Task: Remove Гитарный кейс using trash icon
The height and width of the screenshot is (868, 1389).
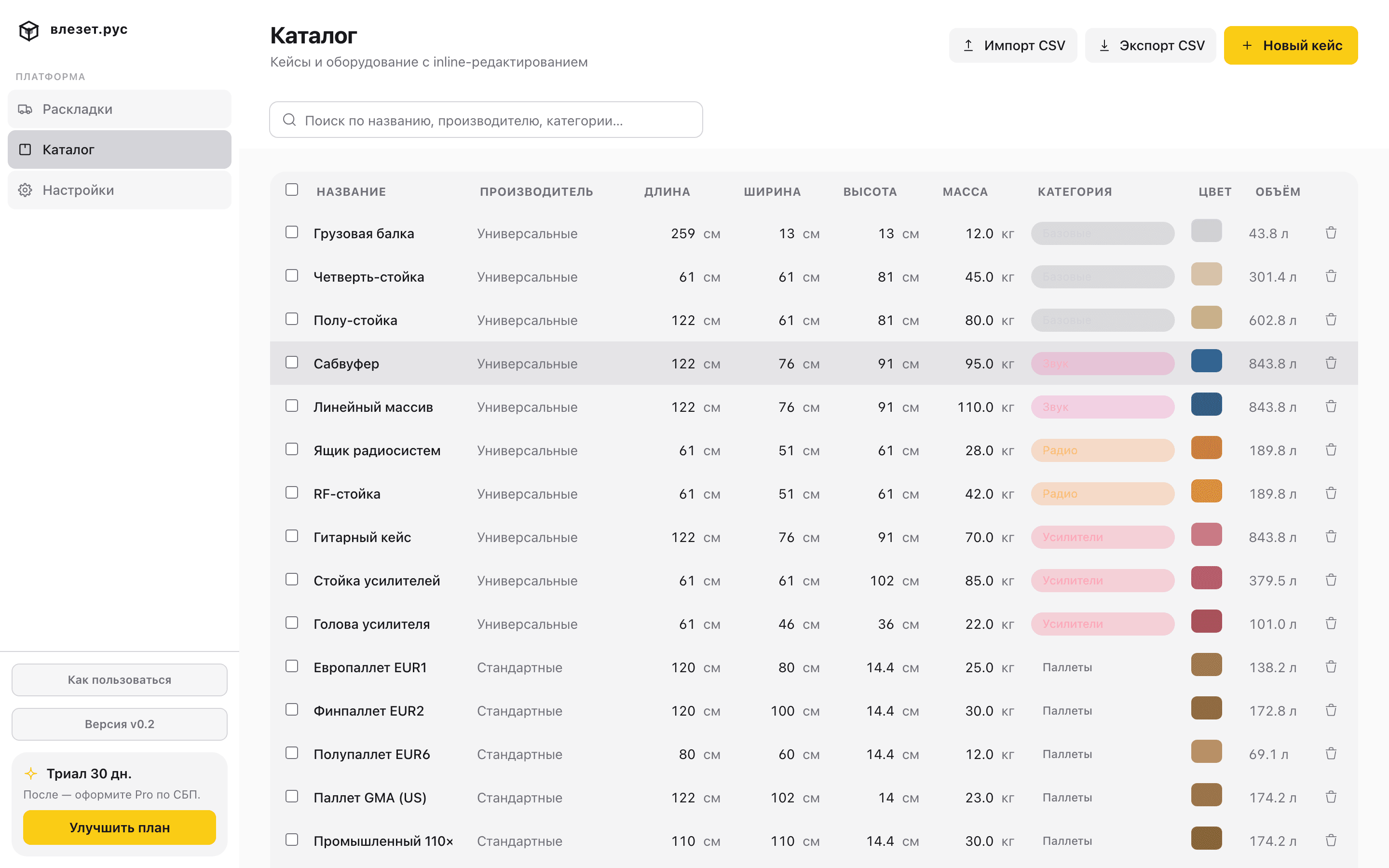Action: click(1331, 536)
